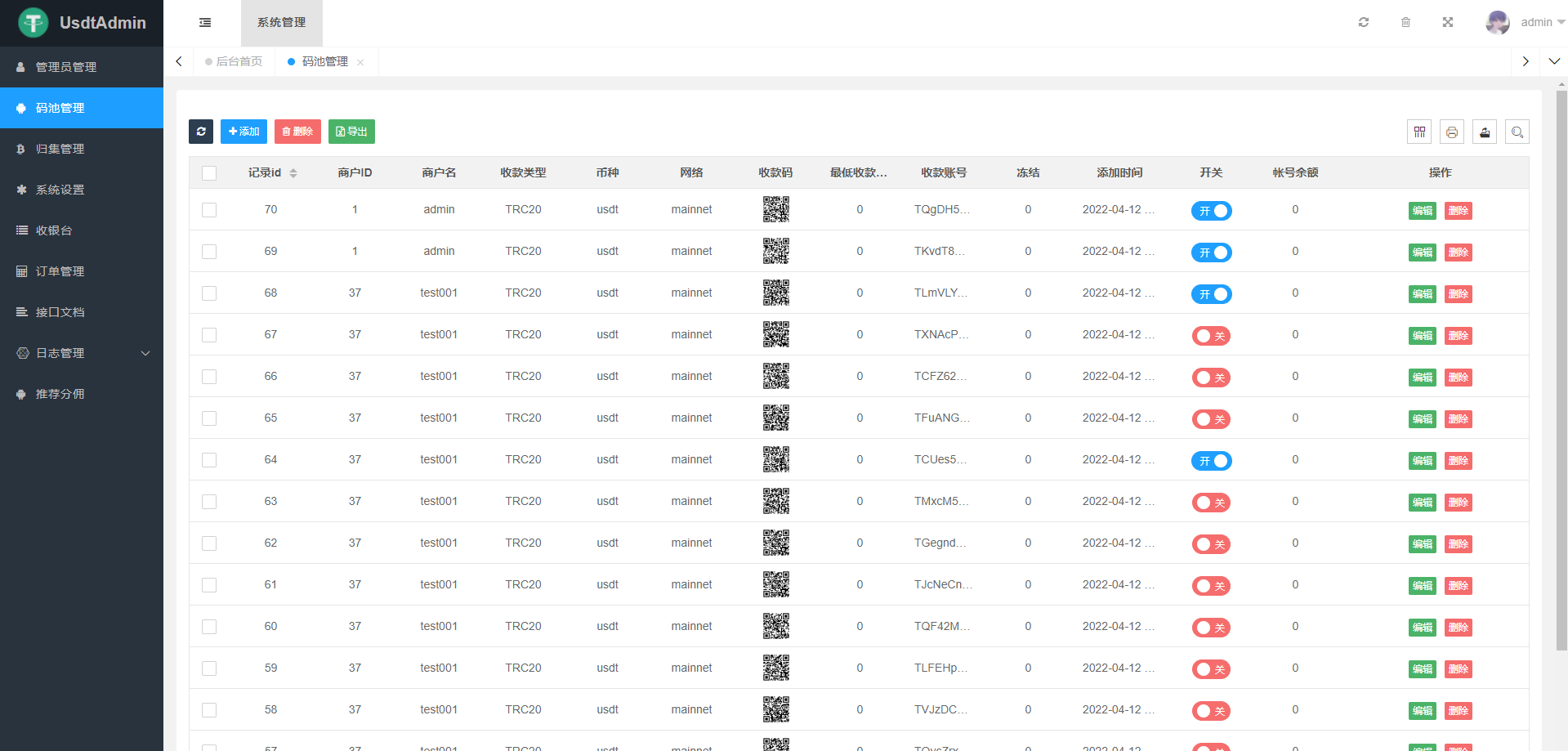Collapse the sidebar with the menu fold icon
The width and height of the screenshot is (1568, 751).
click(205, 23)
